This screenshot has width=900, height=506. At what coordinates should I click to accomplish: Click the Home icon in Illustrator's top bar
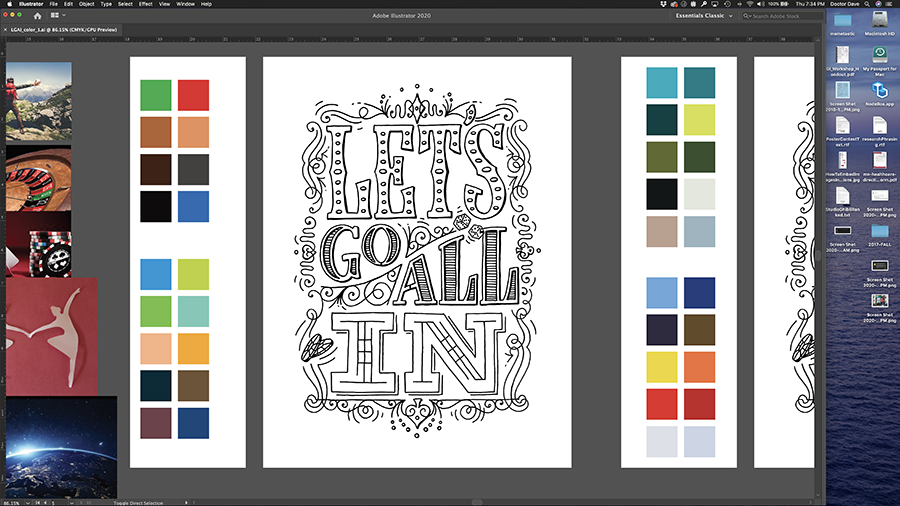37,15
